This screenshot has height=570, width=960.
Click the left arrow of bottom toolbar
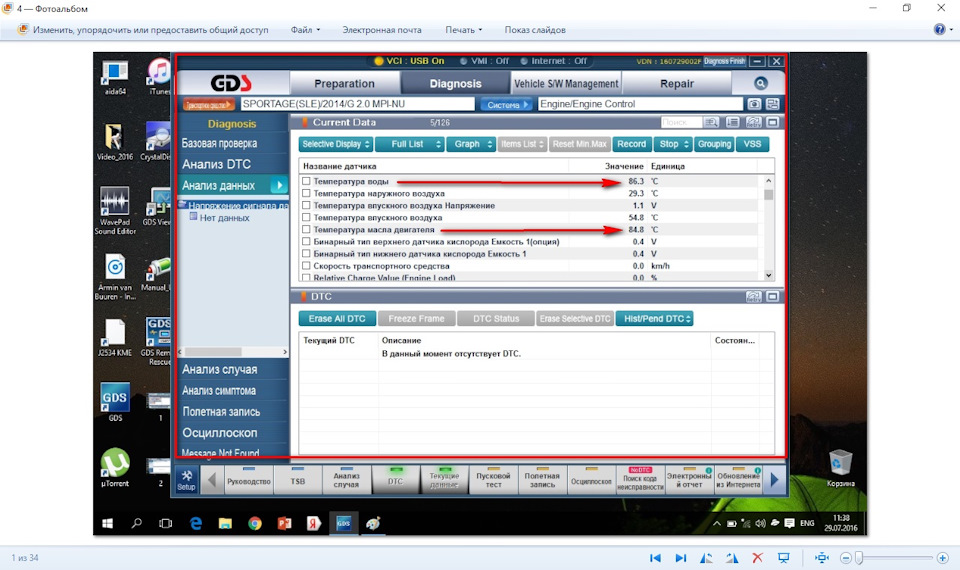click(x=212, y=480)
